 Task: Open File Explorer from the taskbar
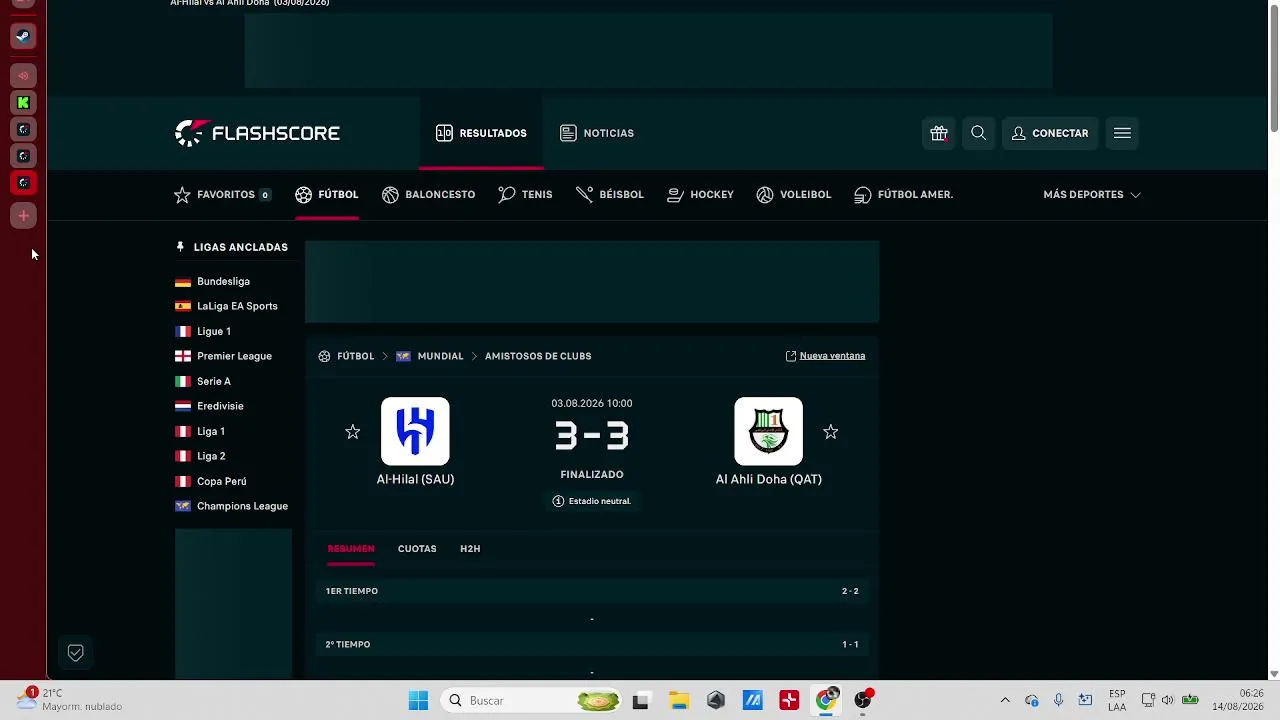coord(679,700)
